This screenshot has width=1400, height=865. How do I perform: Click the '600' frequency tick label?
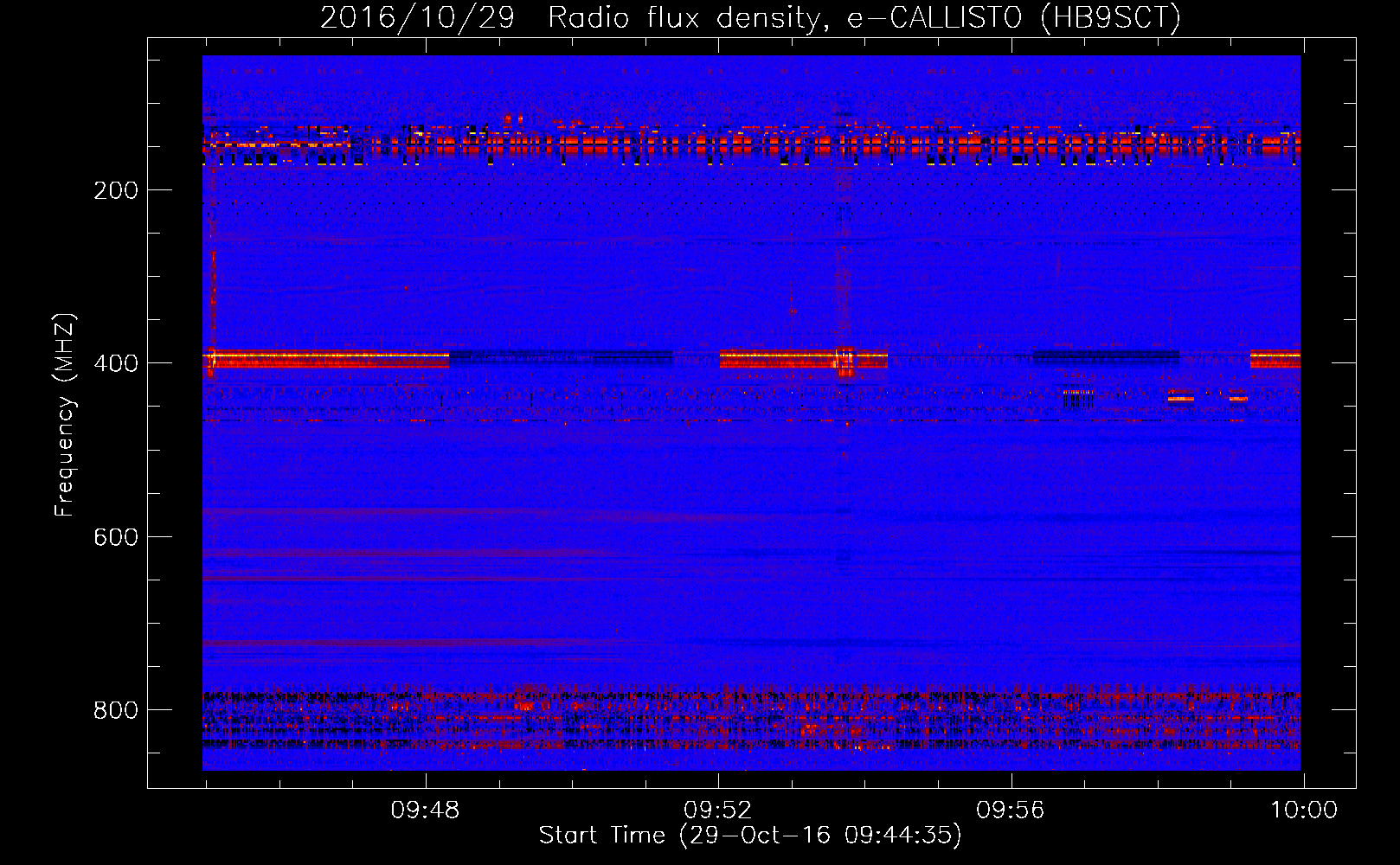pyautogui.click(x=116, y=537)
